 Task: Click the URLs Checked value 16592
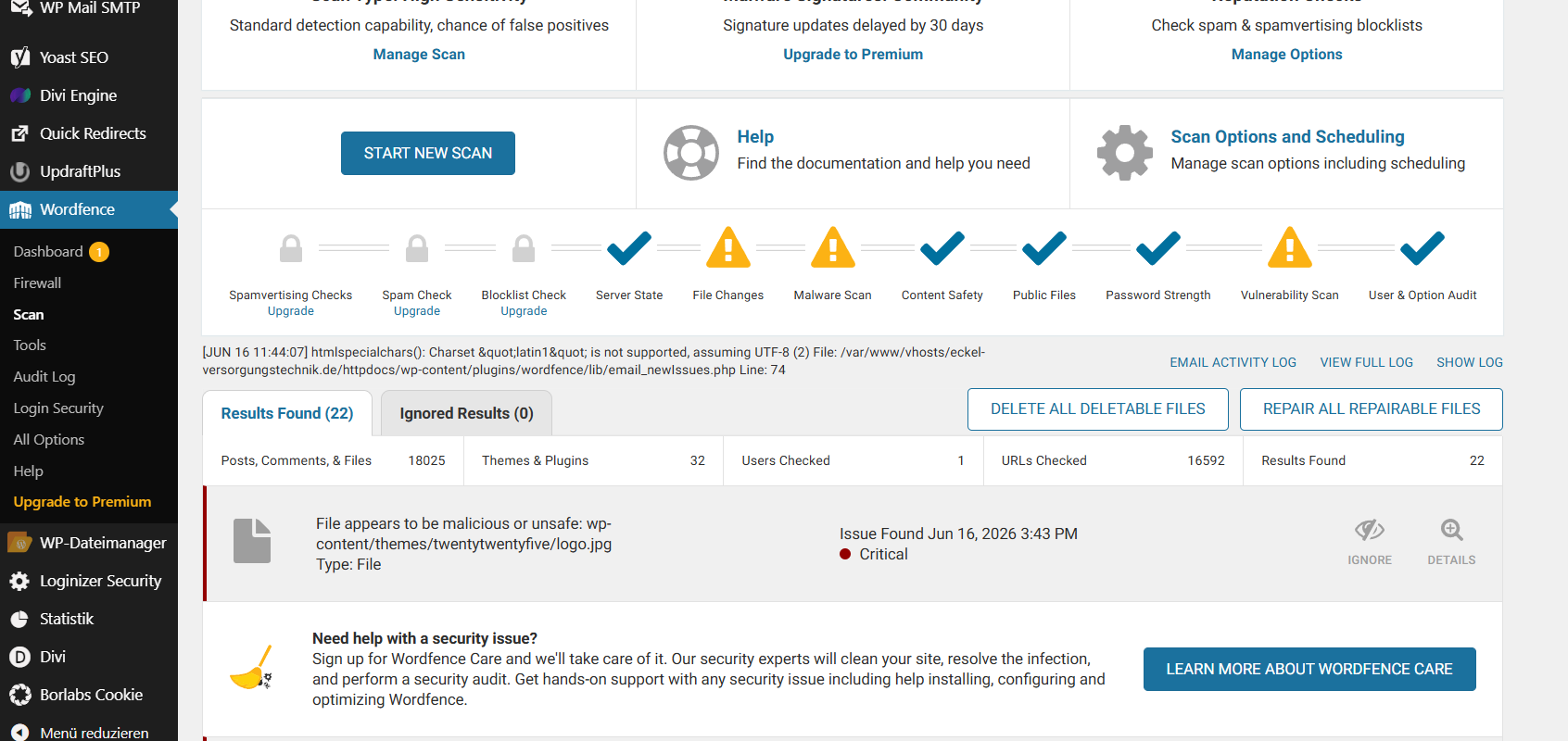pos(1207,460)
